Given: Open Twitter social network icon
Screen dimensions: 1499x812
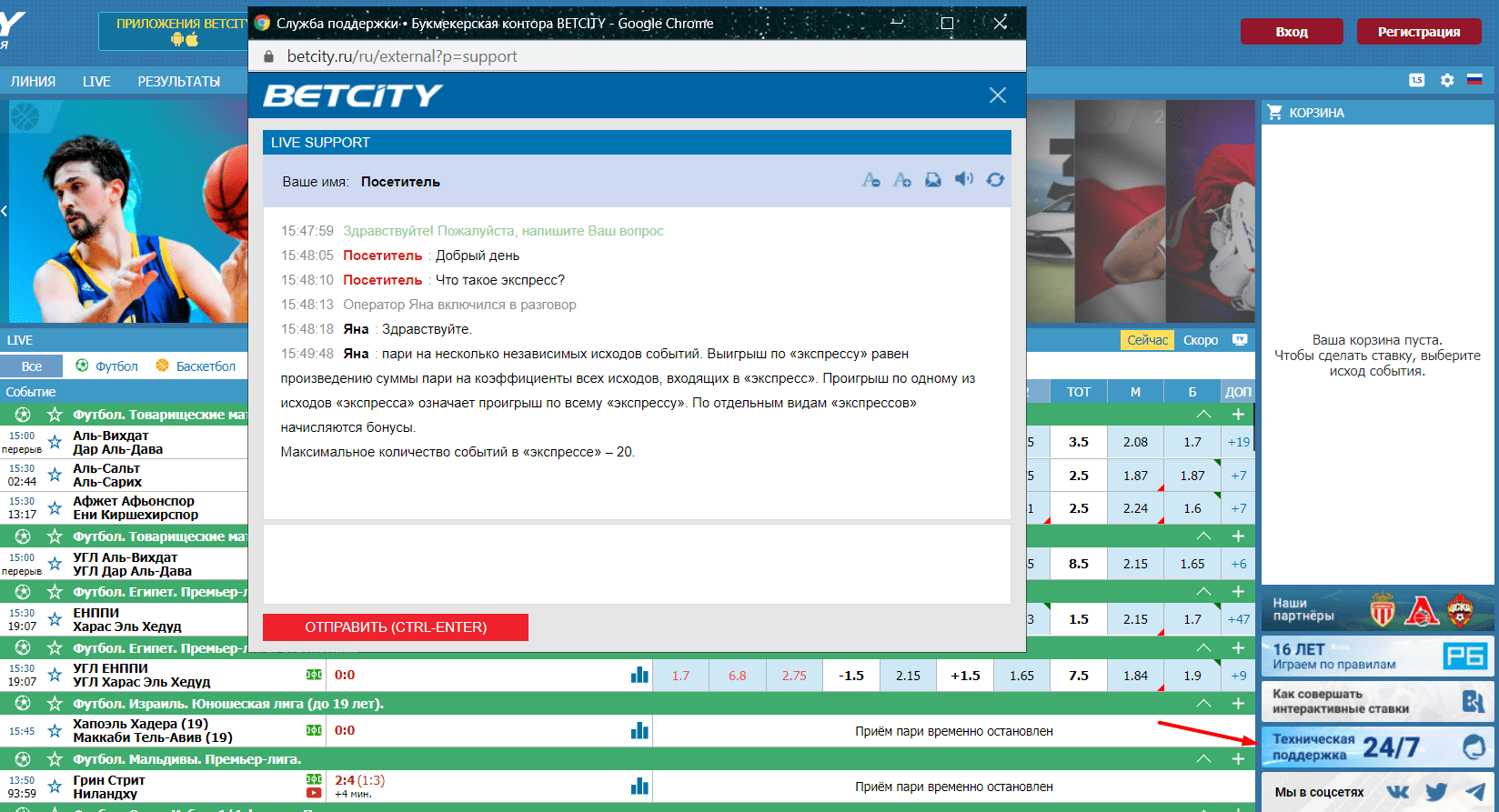Looking at the screenshot, I should pyautogui.click(x=1436, y=792).
